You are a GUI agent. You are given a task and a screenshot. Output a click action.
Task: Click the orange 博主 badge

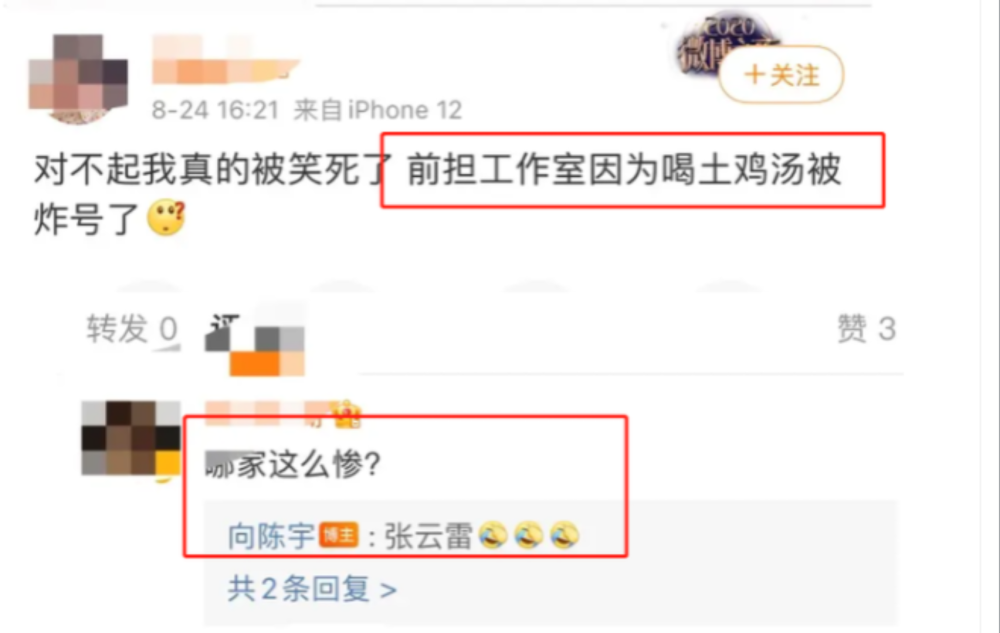click(x=339, y=535)
